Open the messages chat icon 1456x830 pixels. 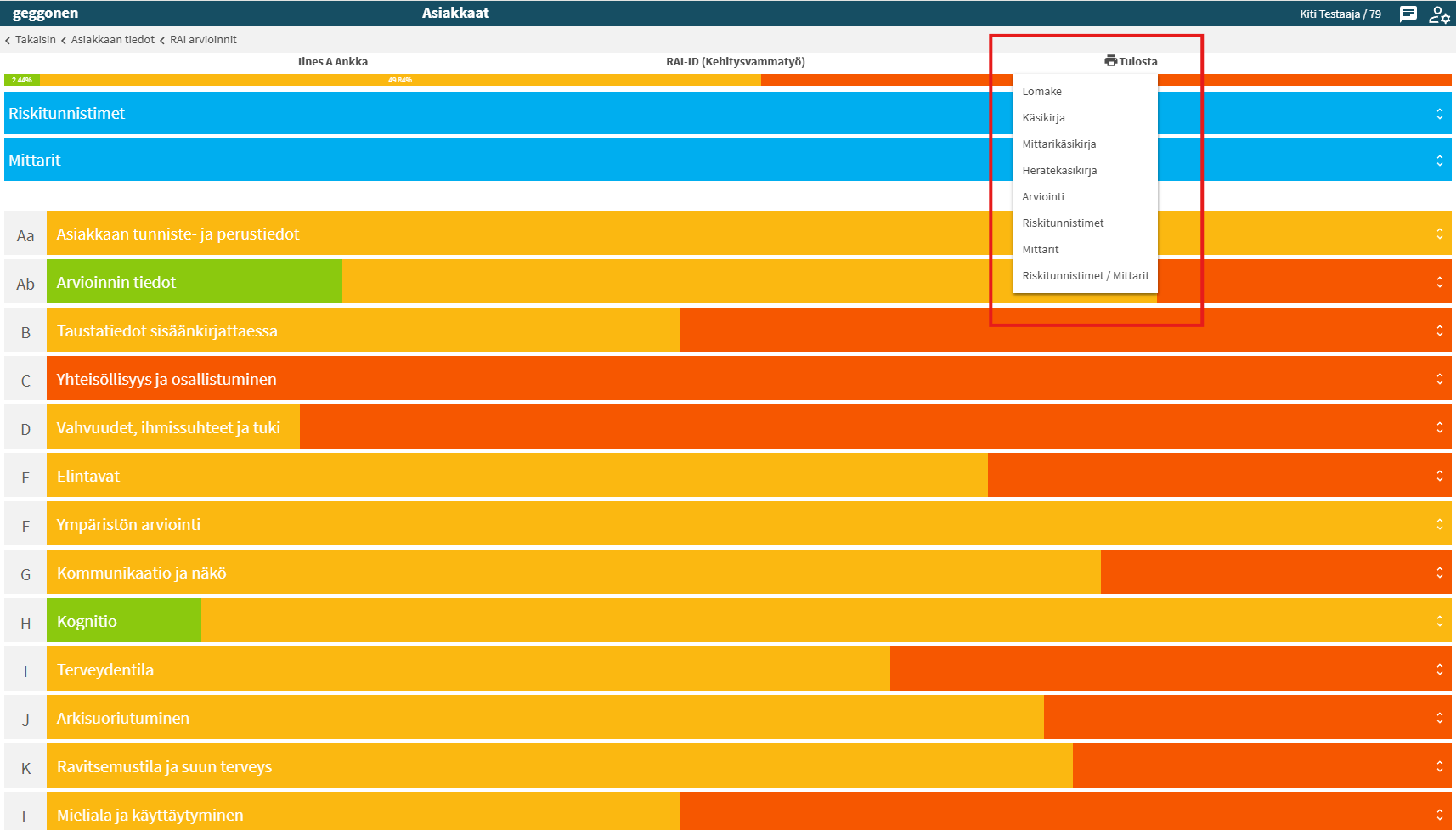(1408, 14)
